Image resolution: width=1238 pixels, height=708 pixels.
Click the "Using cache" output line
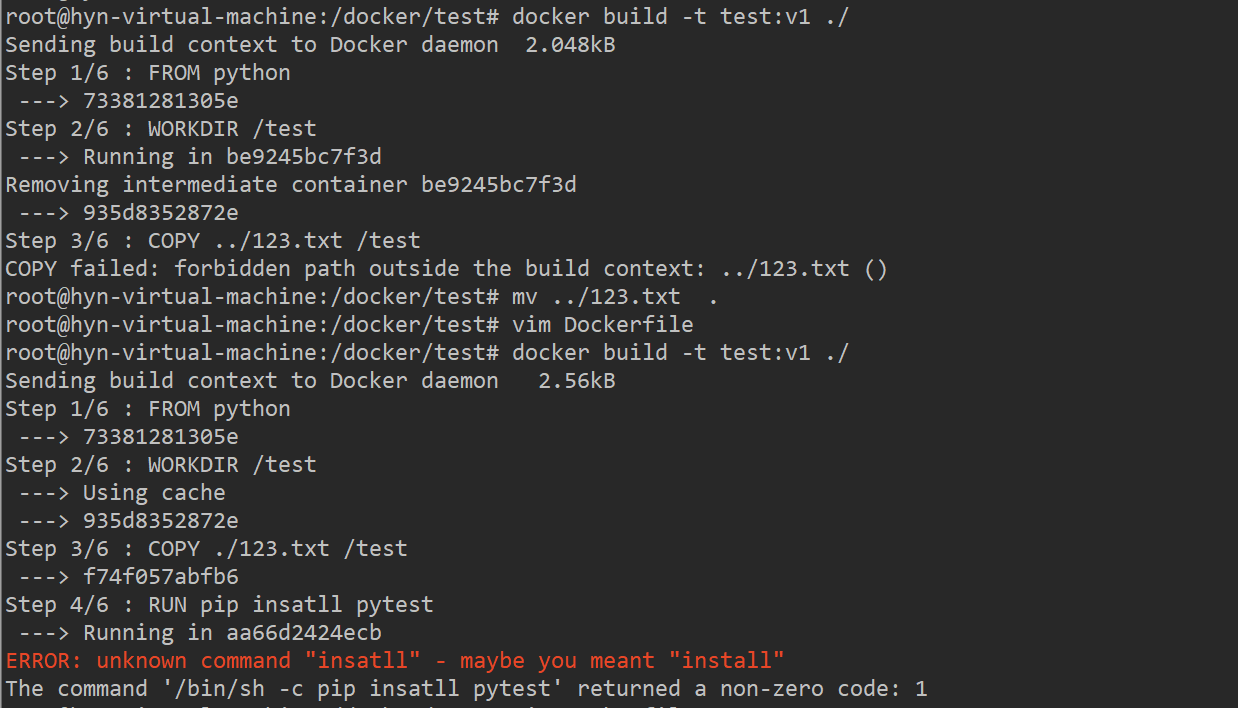tap(153, 493)
